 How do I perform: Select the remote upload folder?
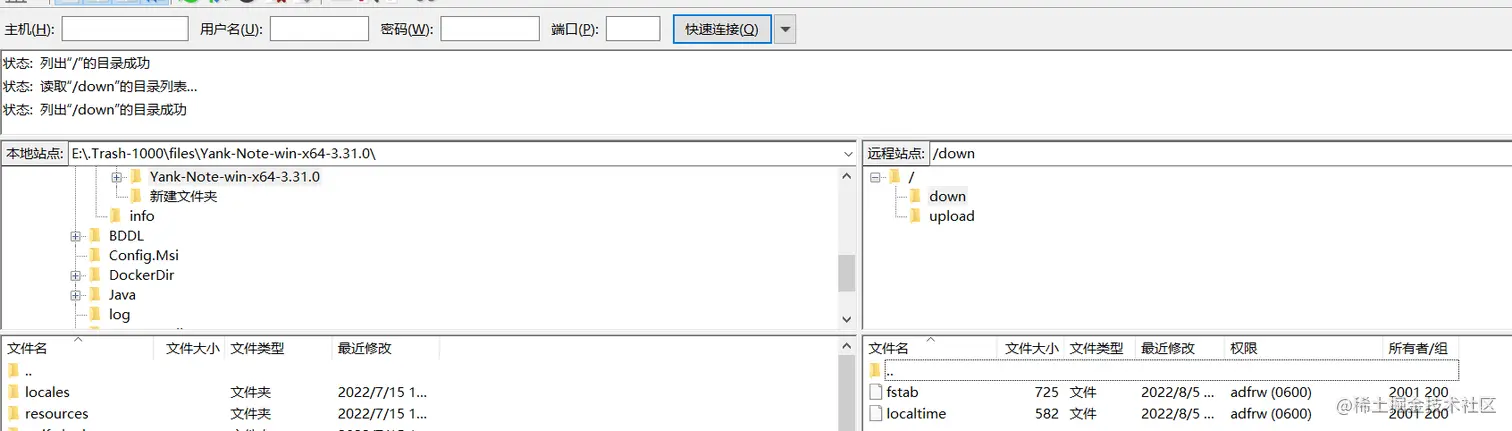pyautogui.click(x=951, y=216)
